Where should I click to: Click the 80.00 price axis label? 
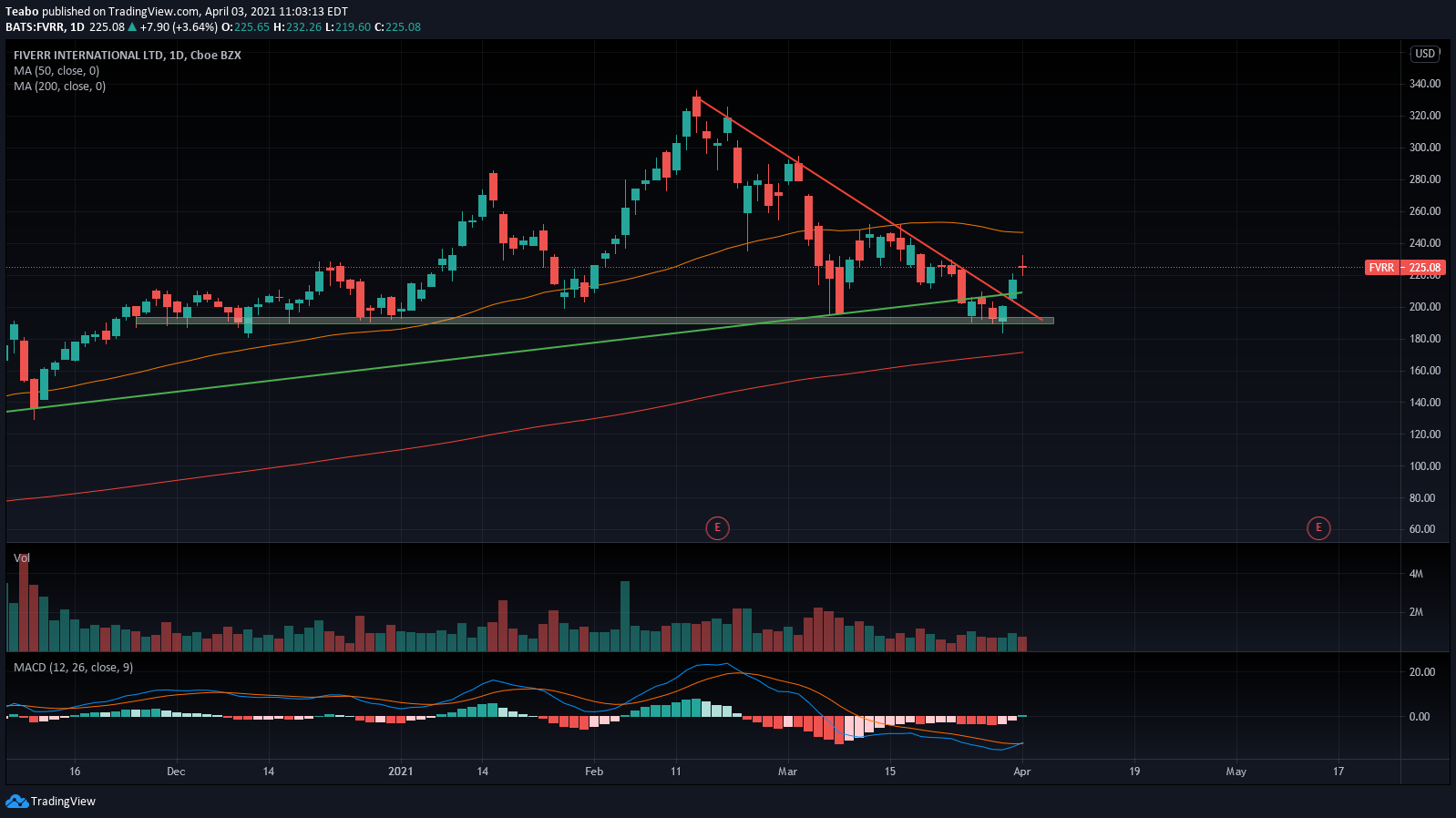[x=1422, y=498]
